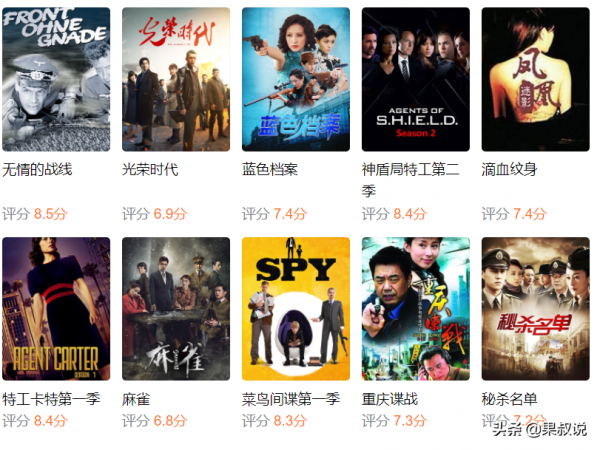Select the 秘杀名单 poster thumbnail
The height and width of the screenshot is (450, 600).
[536, 309]
